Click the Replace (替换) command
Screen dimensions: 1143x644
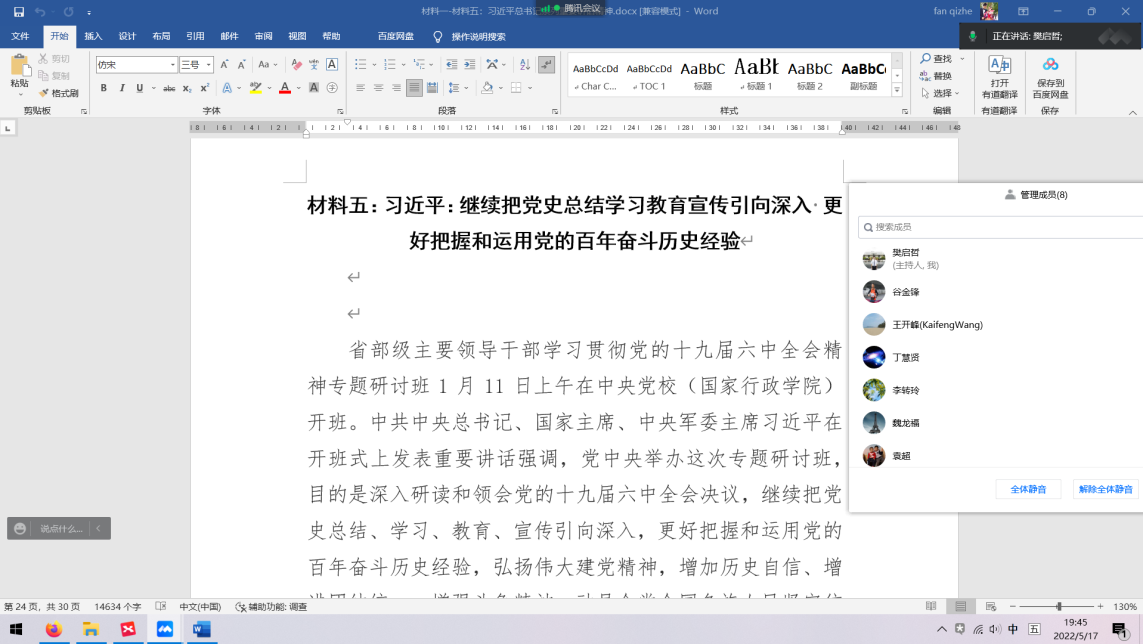936,76
